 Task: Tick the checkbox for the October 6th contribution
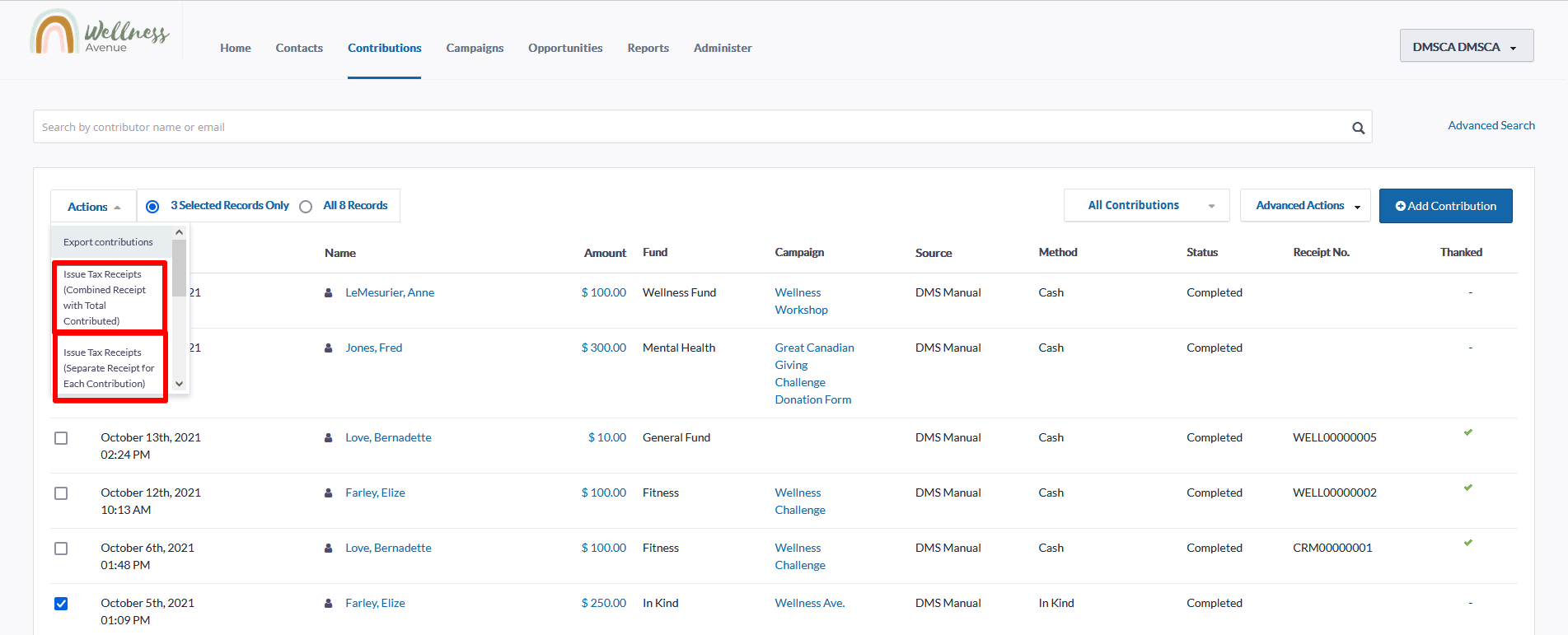61,549
